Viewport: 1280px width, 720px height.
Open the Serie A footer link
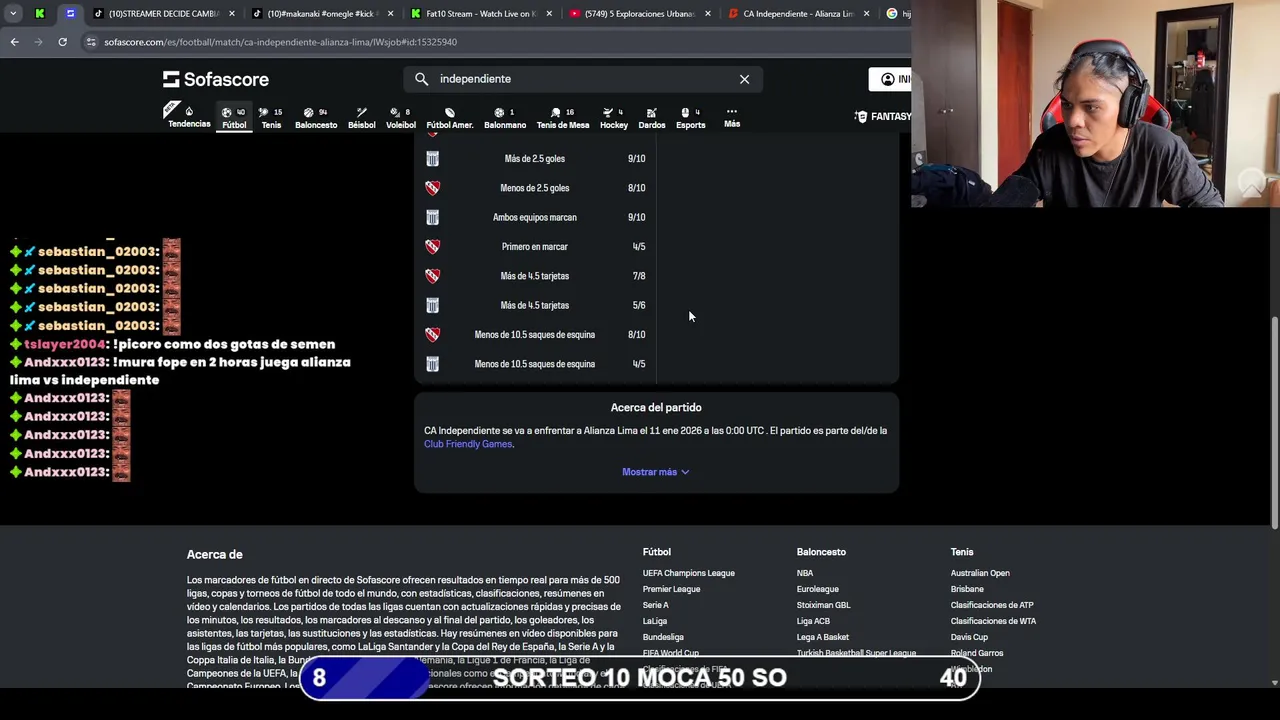(655, 605)
